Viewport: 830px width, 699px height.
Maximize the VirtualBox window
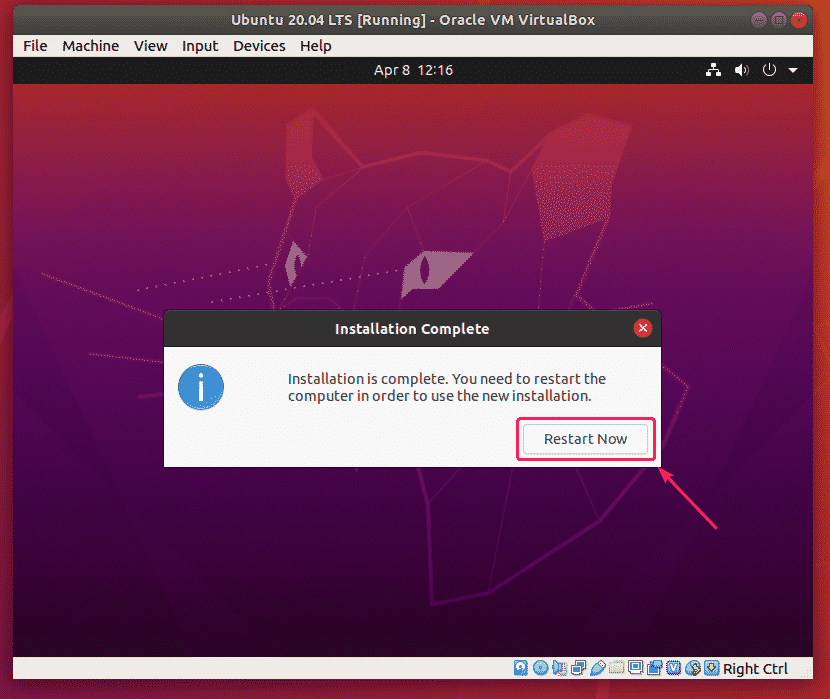pyautogui.click(x=779, y=20)
